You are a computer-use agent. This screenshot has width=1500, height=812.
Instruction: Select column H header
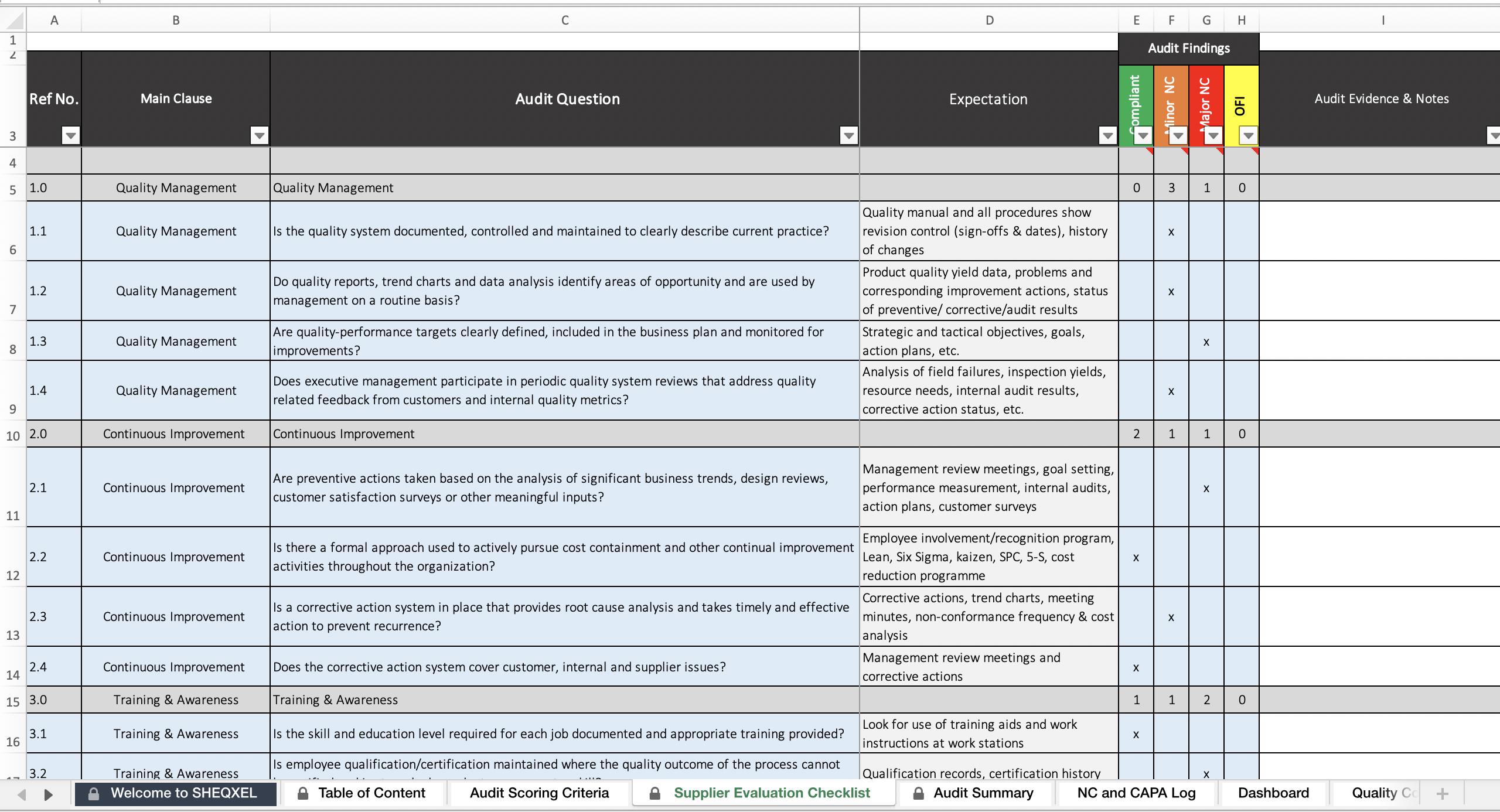click(1242, 20)
